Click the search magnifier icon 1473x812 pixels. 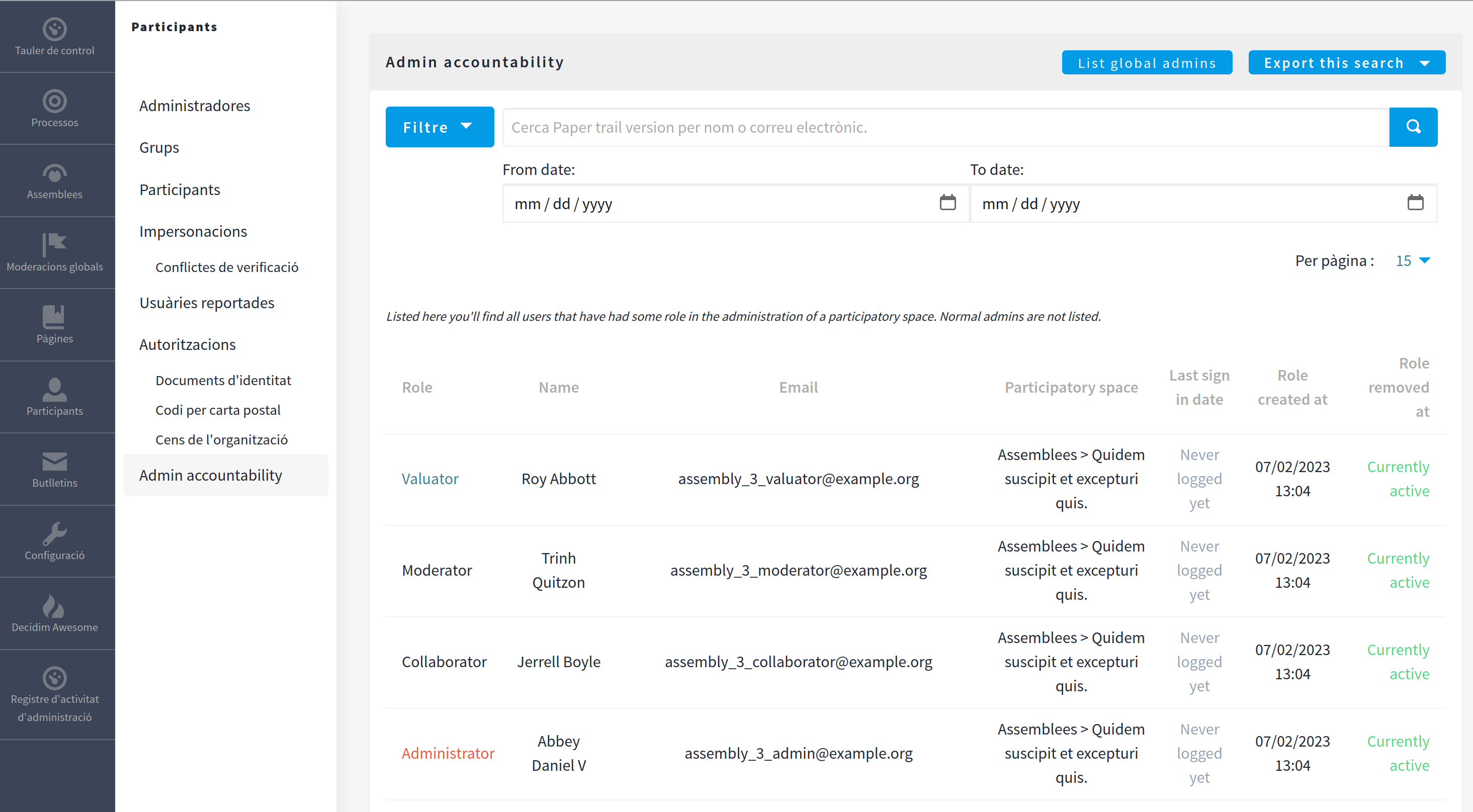click(x=1414, y=127)
